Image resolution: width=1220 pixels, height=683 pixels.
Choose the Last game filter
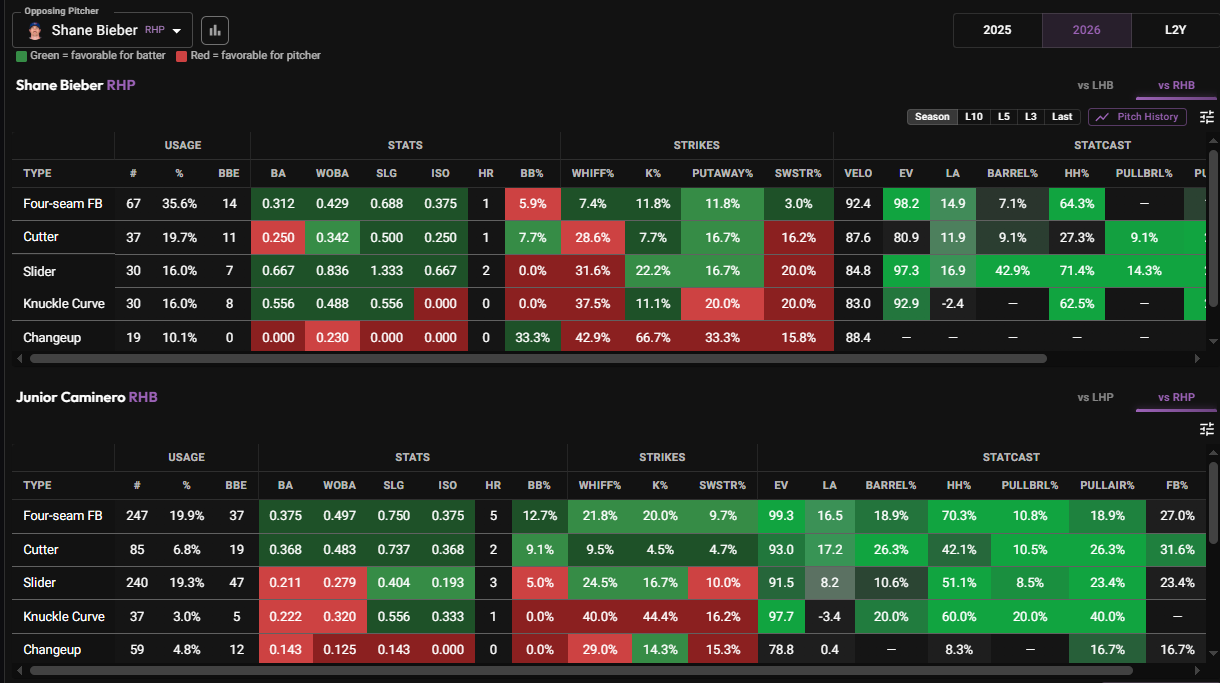point(1062,117)
